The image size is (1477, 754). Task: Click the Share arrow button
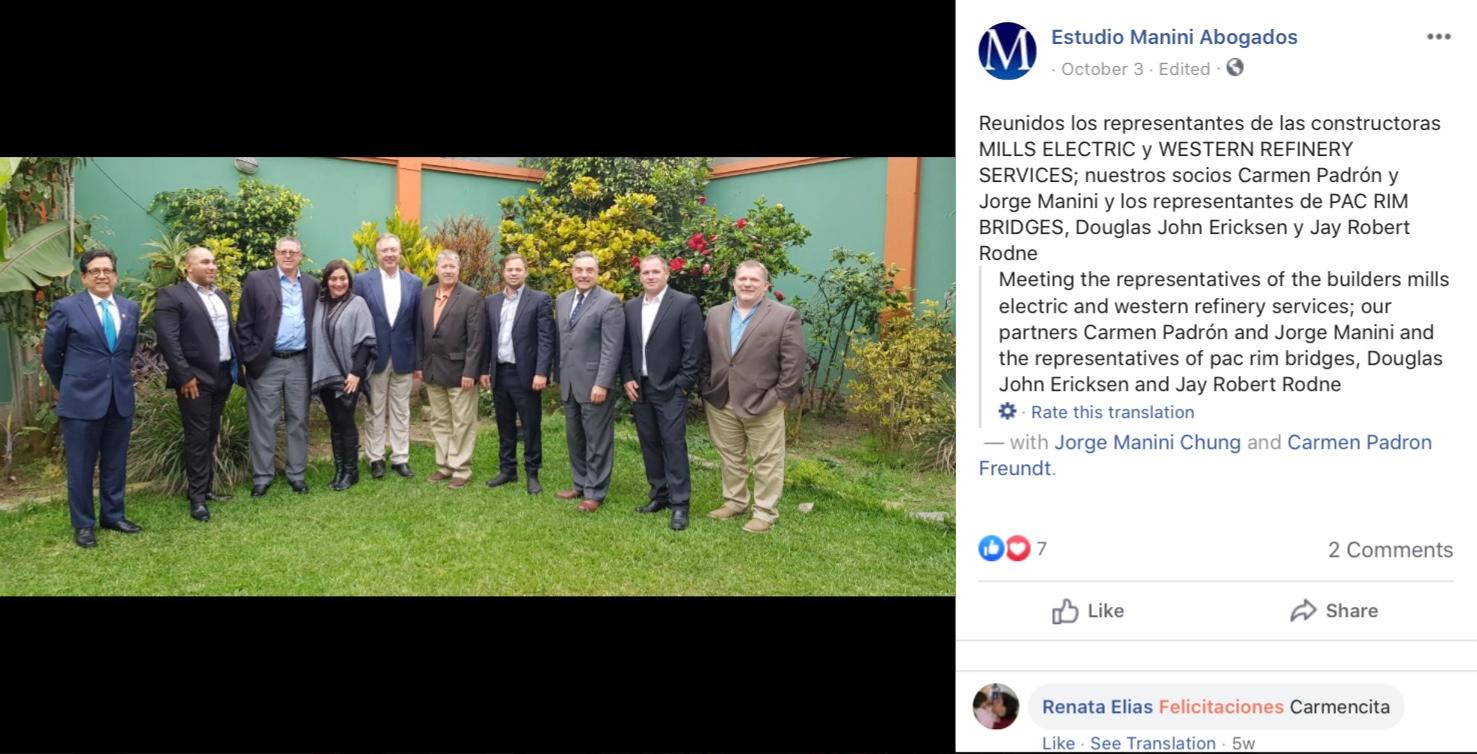(x=1333, y=611)
